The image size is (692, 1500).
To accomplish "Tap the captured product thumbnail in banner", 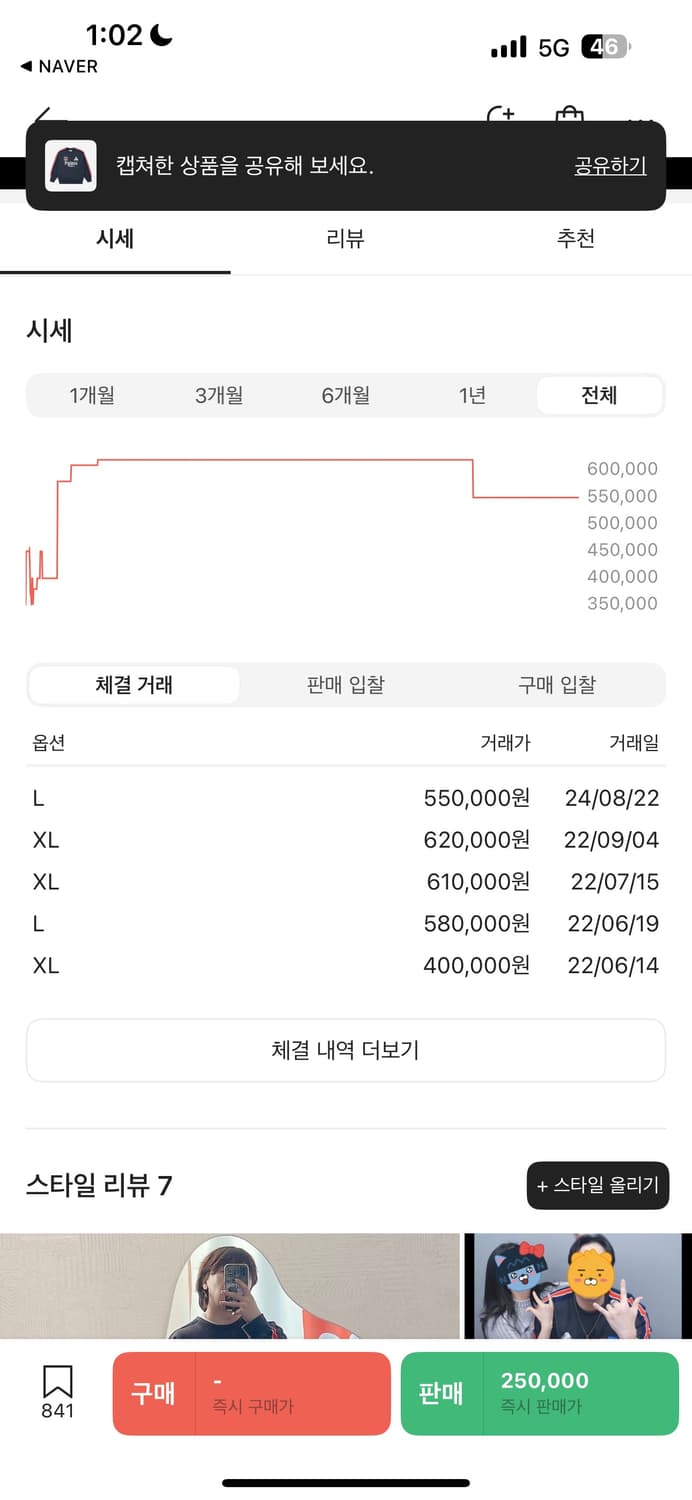I will coord(71,166).
